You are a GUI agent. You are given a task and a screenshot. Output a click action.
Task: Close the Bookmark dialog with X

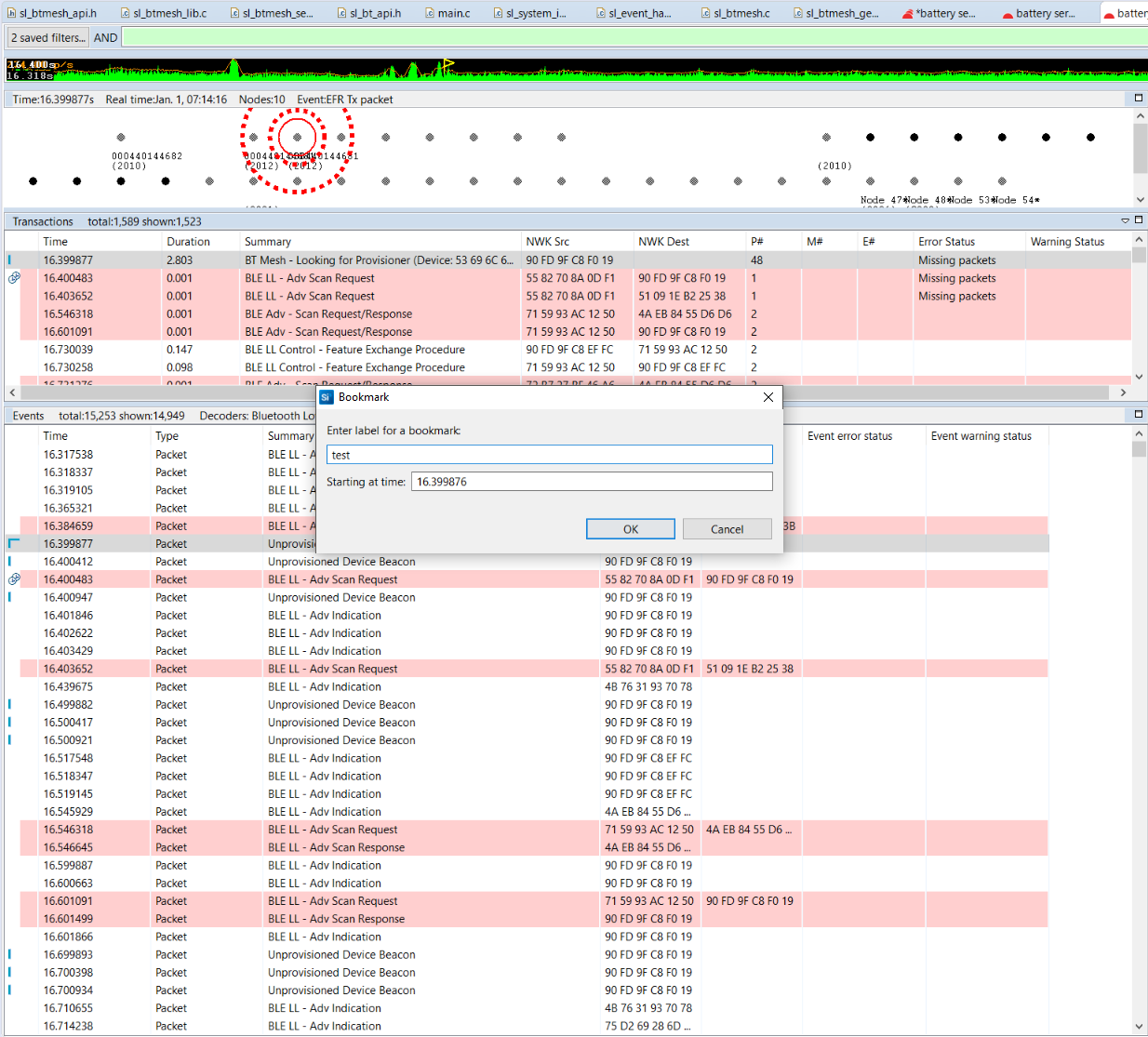[768, 397]
